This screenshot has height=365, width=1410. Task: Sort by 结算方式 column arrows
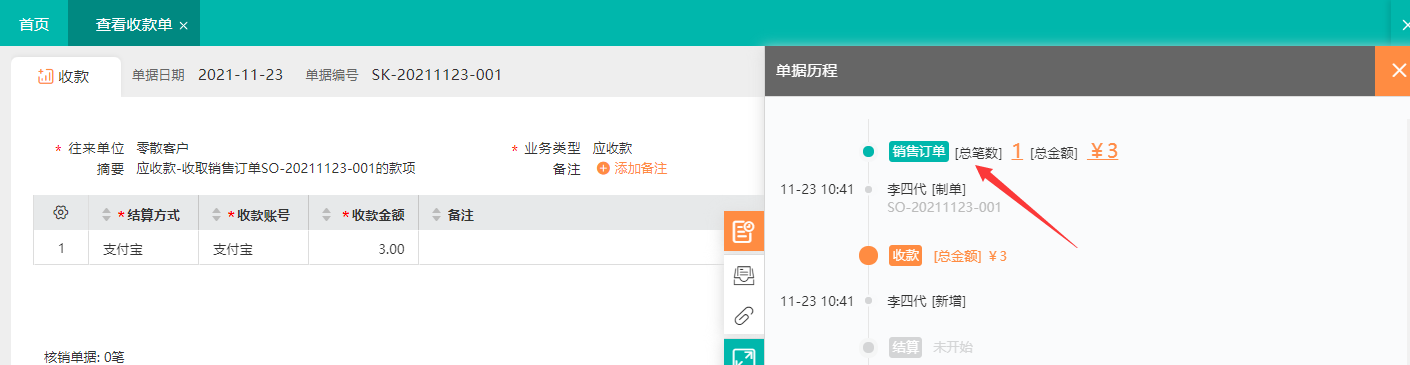pyautogui.click(x=108, y=214)
